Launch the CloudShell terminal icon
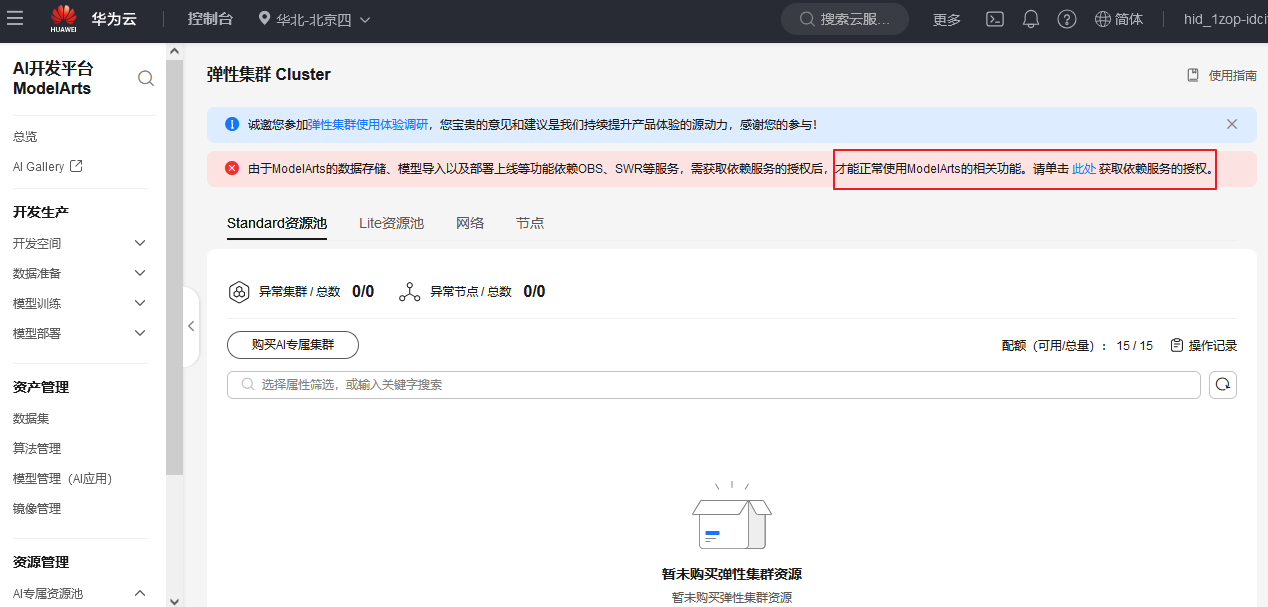Image resolution: width=1268 pixels, height=607 pixels. [995, 19]
